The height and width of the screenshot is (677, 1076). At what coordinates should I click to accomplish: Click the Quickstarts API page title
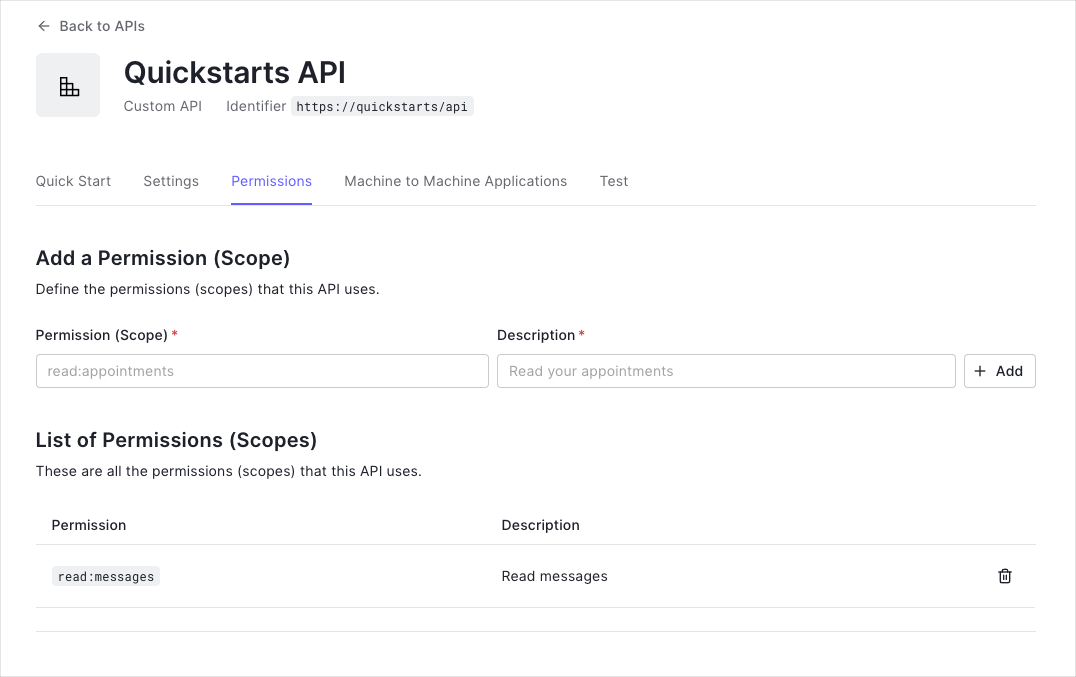point(234,72)
